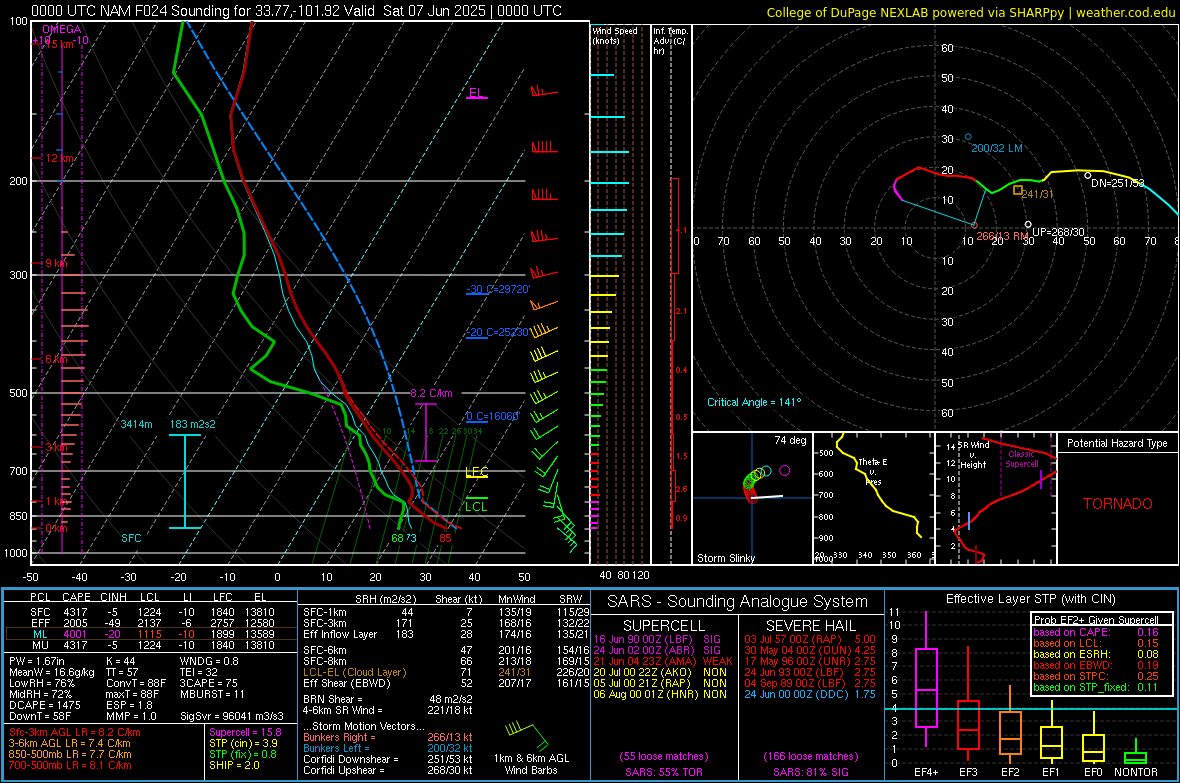Click the 'based on STP_fixed:' probability row
This screenshot has width=1180, height=783.
pos(1096,687)
